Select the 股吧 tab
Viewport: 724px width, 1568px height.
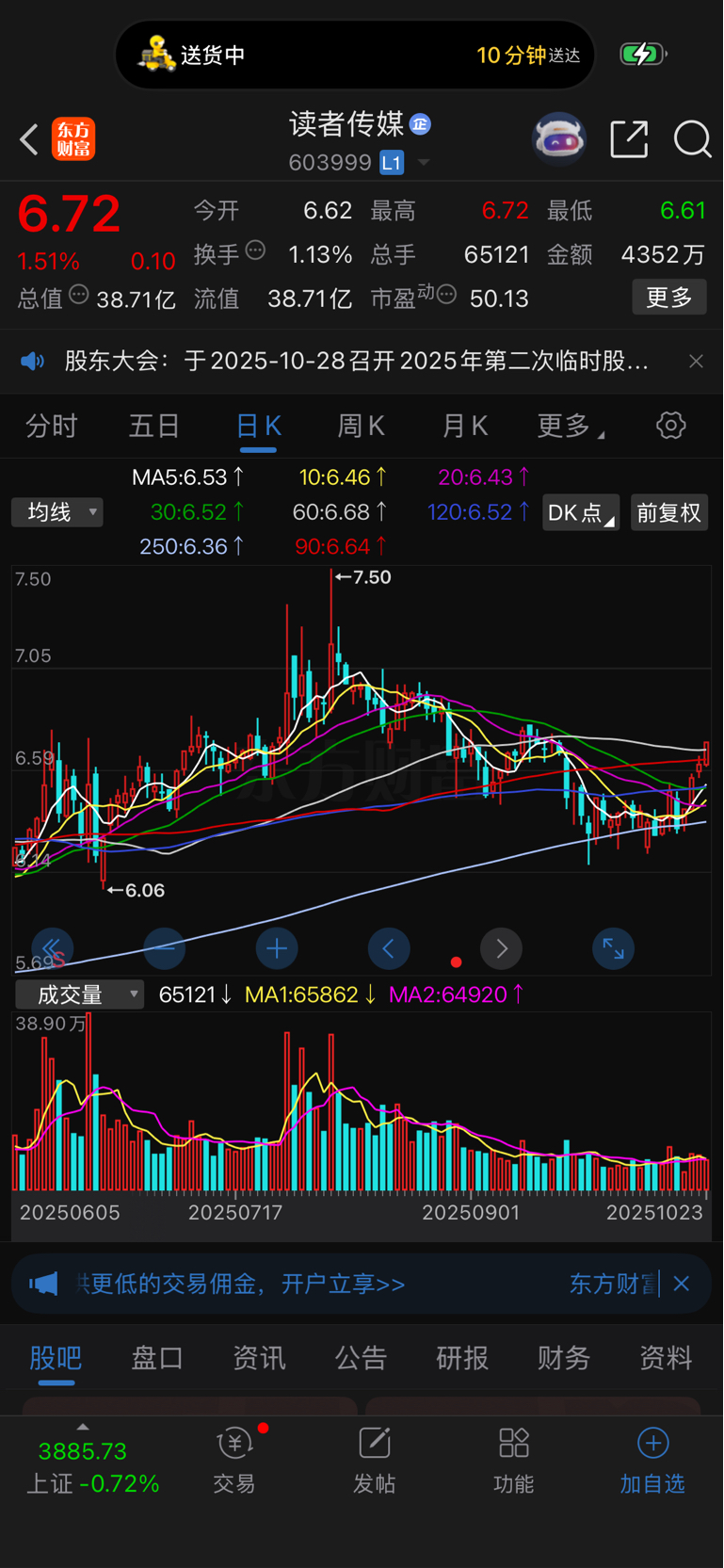pyautogui.click(x=56, y=1358)
